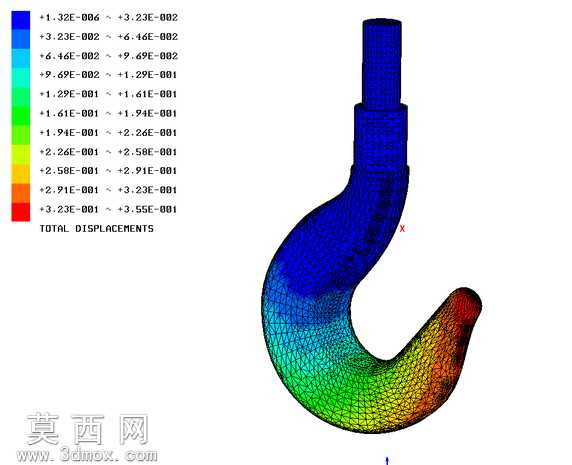Viewport: 572px width, 465px height.
Task: Click the orange swatch beside +2.91E-001 ~ +3.23E-001
Action: pos(21,193)
